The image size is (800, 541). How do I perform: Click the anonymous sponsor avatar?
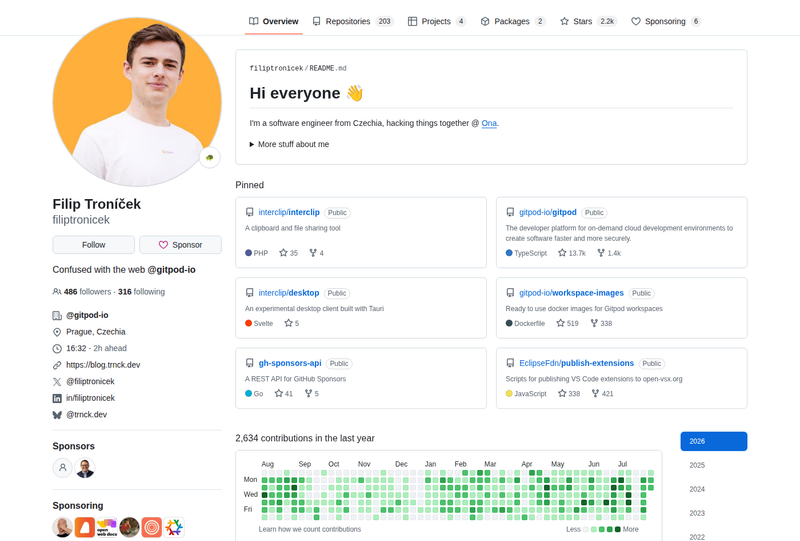pyautogui.click(x=62, y=468)
